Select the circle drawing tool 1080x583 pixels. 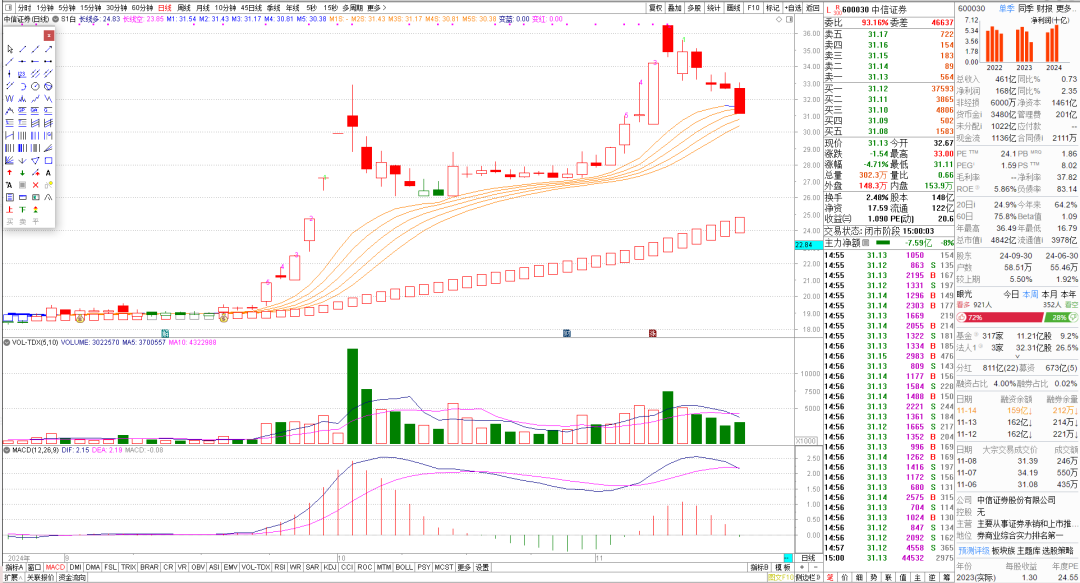(35, 86)
